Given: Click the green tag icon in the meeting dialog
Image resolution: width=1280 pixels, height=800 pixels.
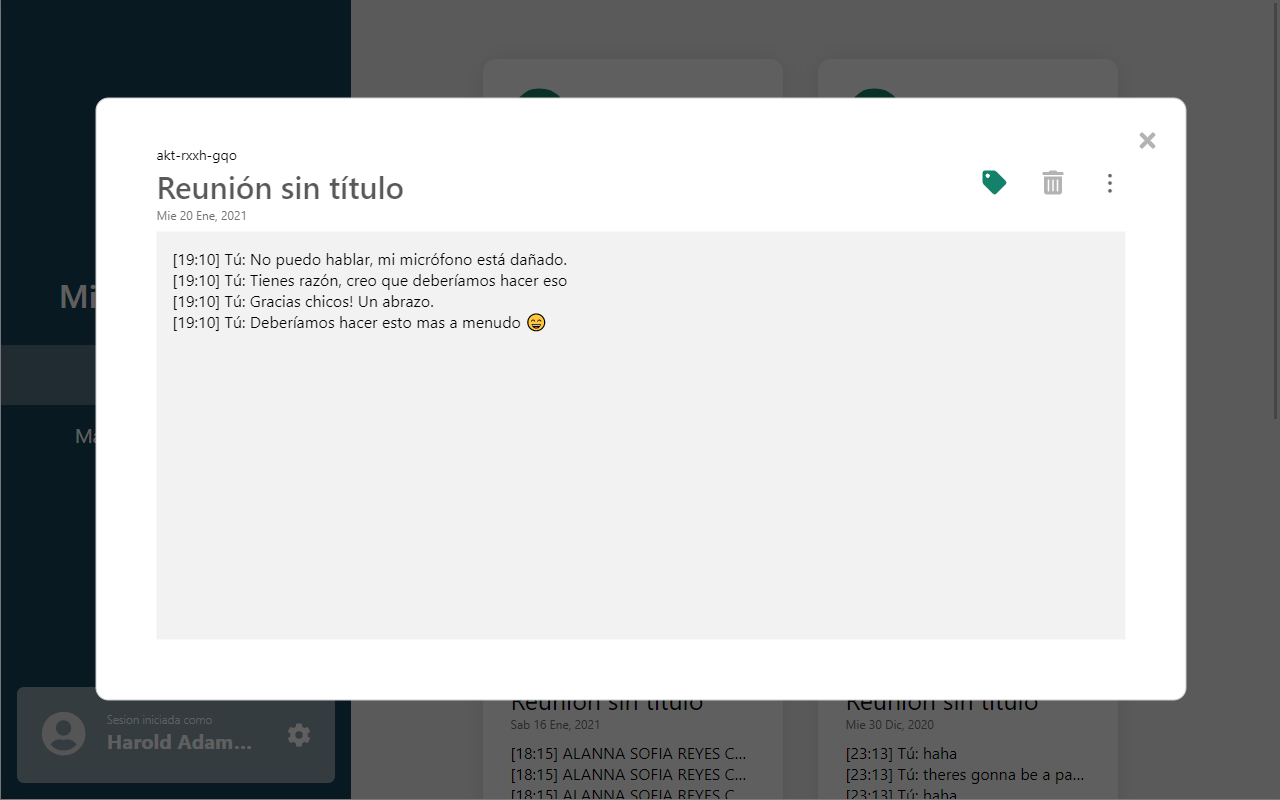Looking at the screenshot, I should [994, 182].
